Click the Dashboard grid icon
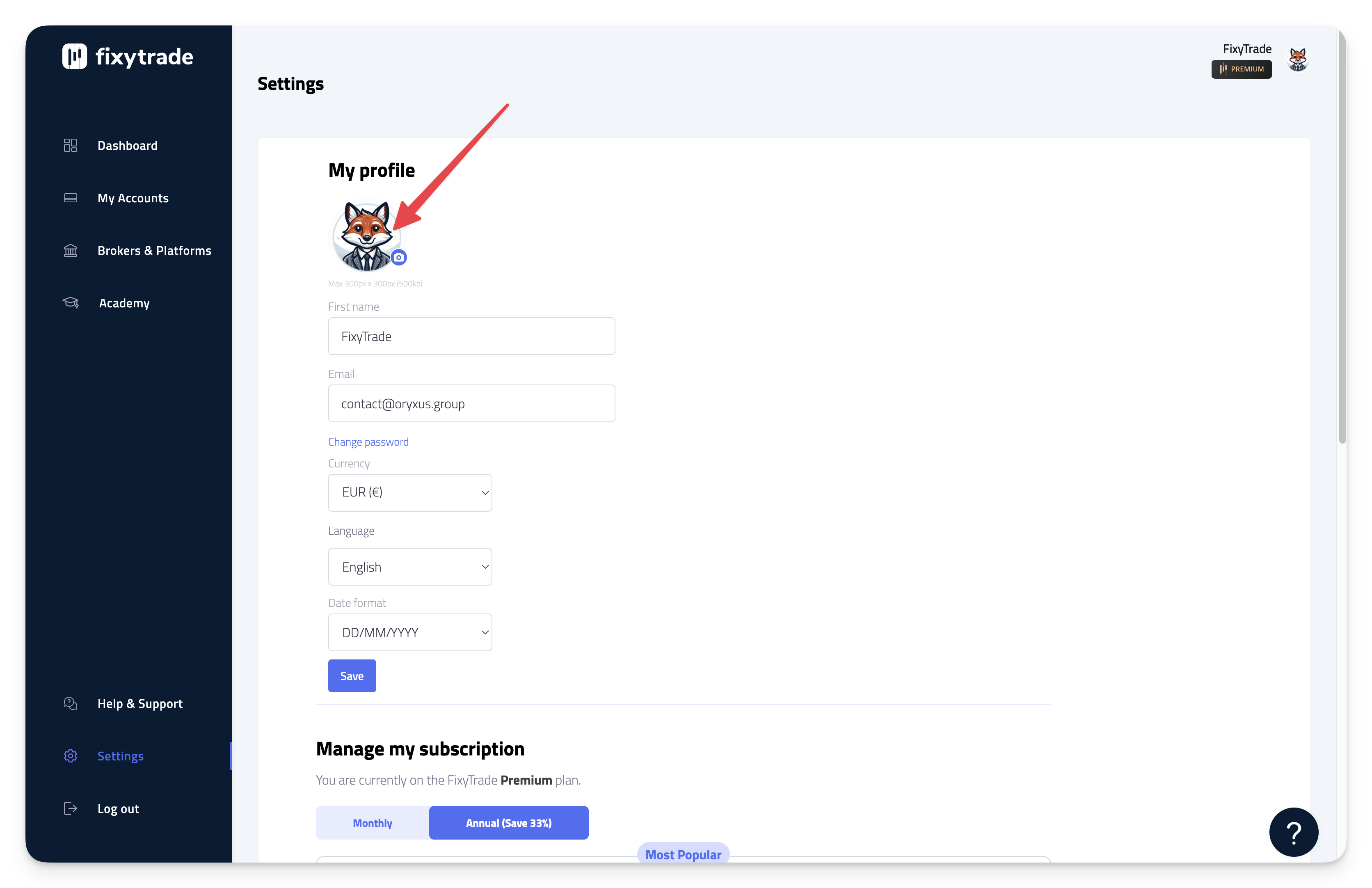Viewport: 1372px width, 888px height. point(70,145)
